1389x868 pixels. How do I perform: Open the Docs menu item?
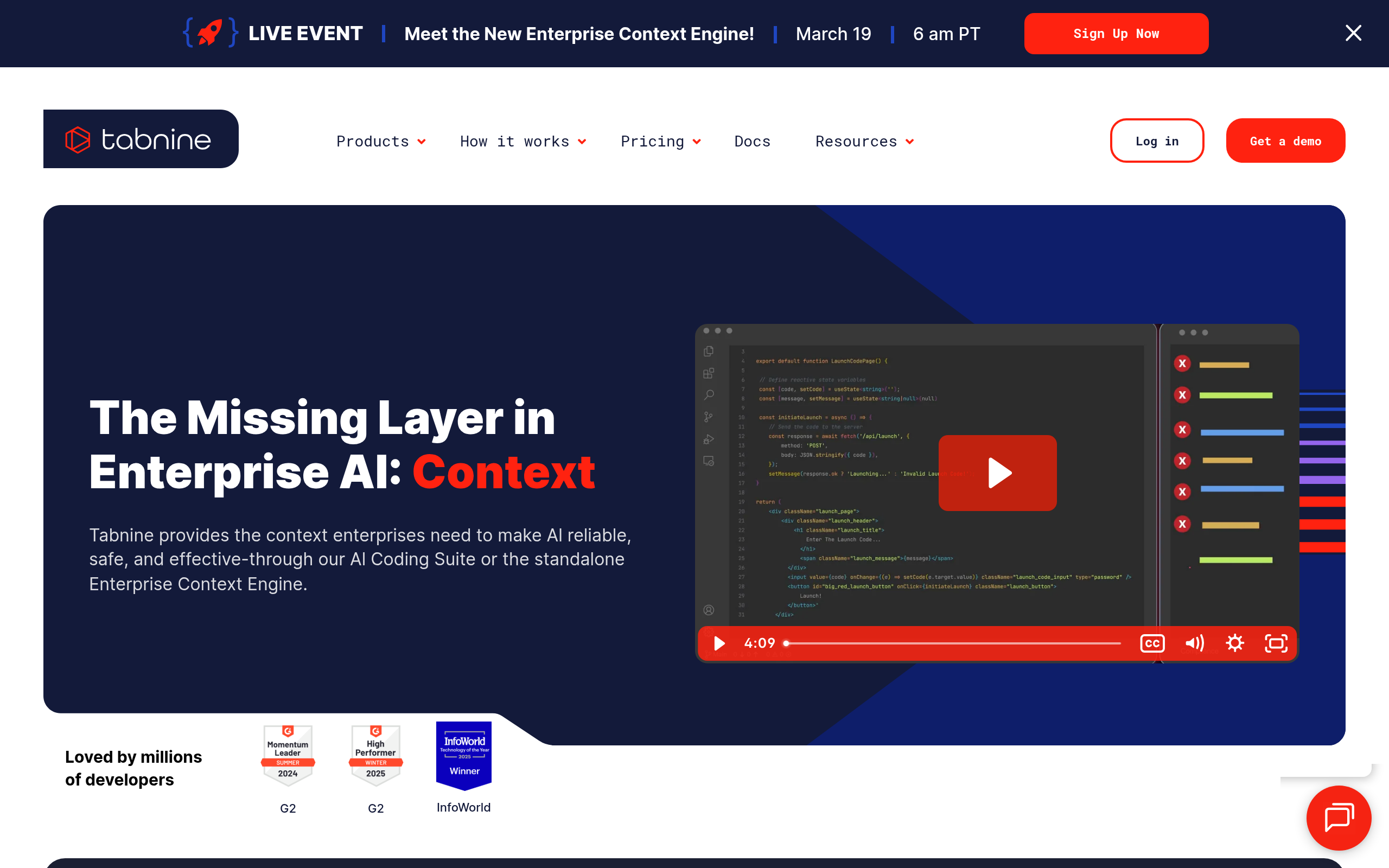[x=752, y=141]
